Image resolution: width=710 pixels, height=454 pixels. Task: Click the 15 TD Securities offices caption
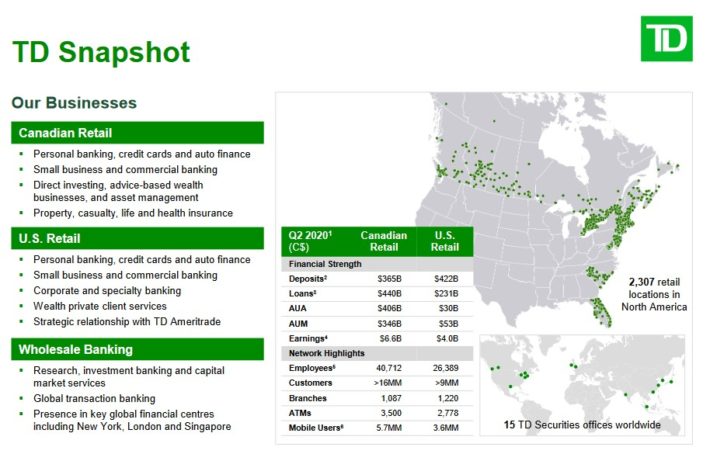click(583, 426)
